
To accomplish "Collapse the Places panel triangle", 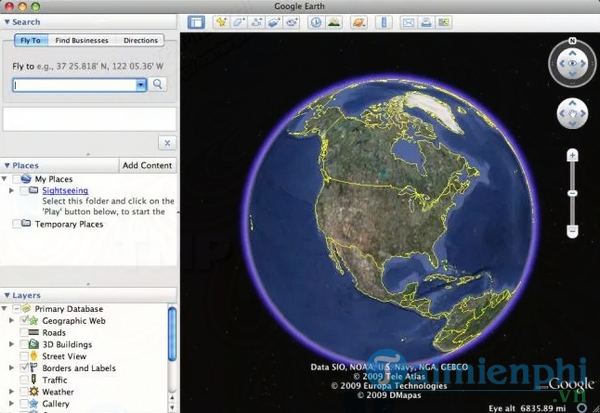I will 7,165.
